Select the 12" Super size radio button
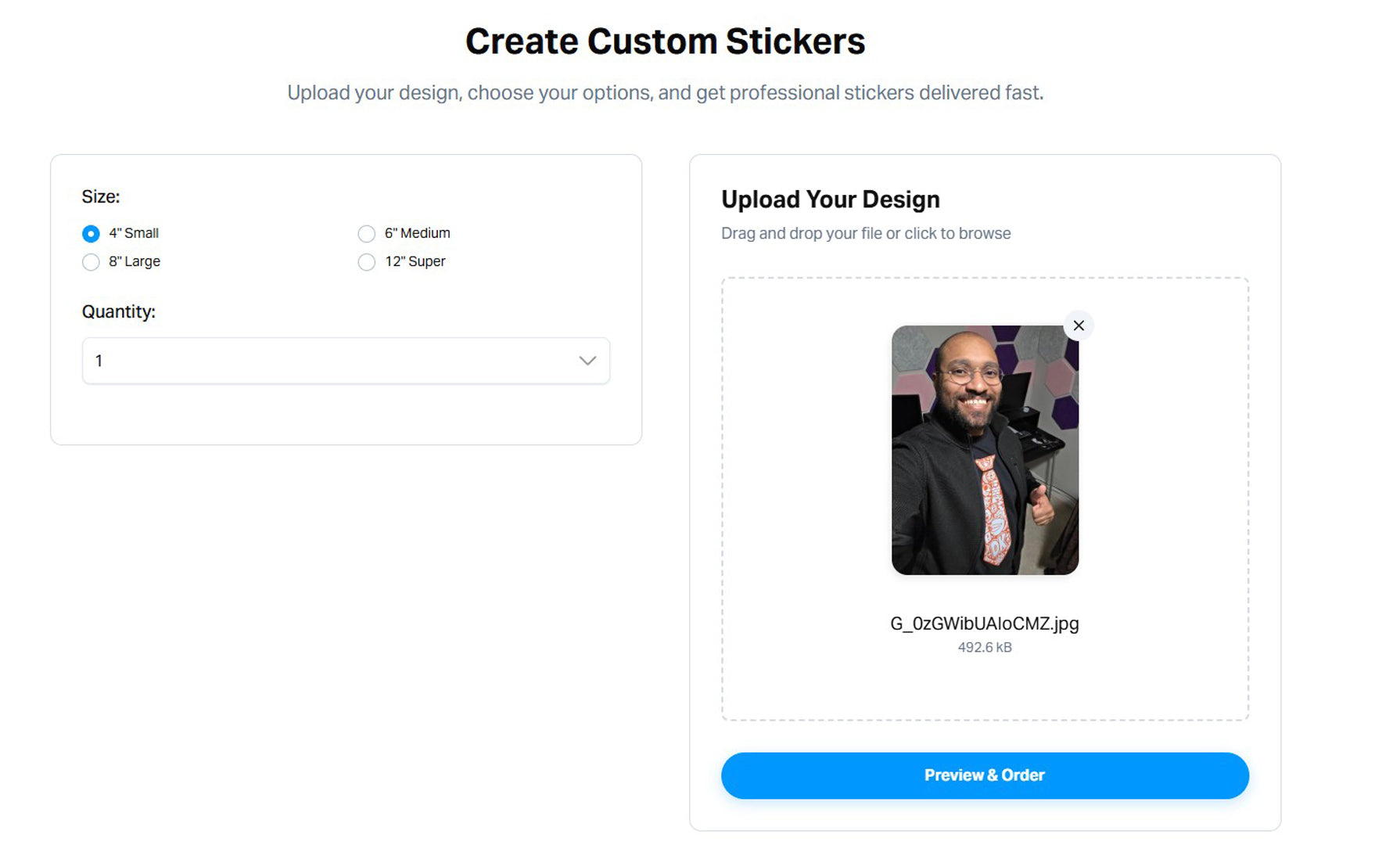Image resolution: width=1400 pixels, height=845 pixels. click(x=366, y=262)
